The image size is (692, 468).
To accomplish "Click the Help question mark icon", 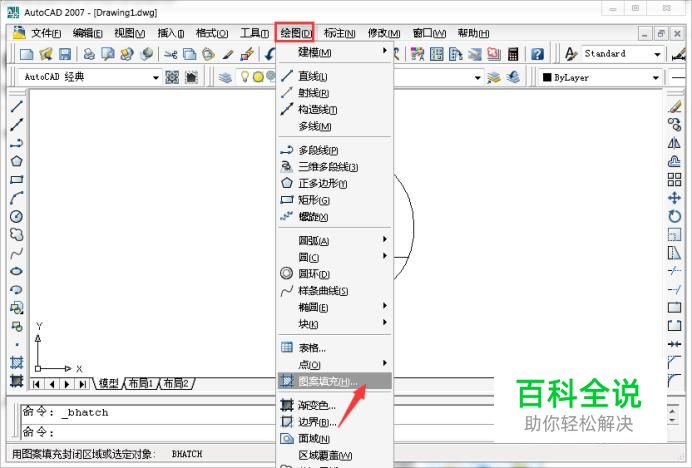I will [537, 54].
